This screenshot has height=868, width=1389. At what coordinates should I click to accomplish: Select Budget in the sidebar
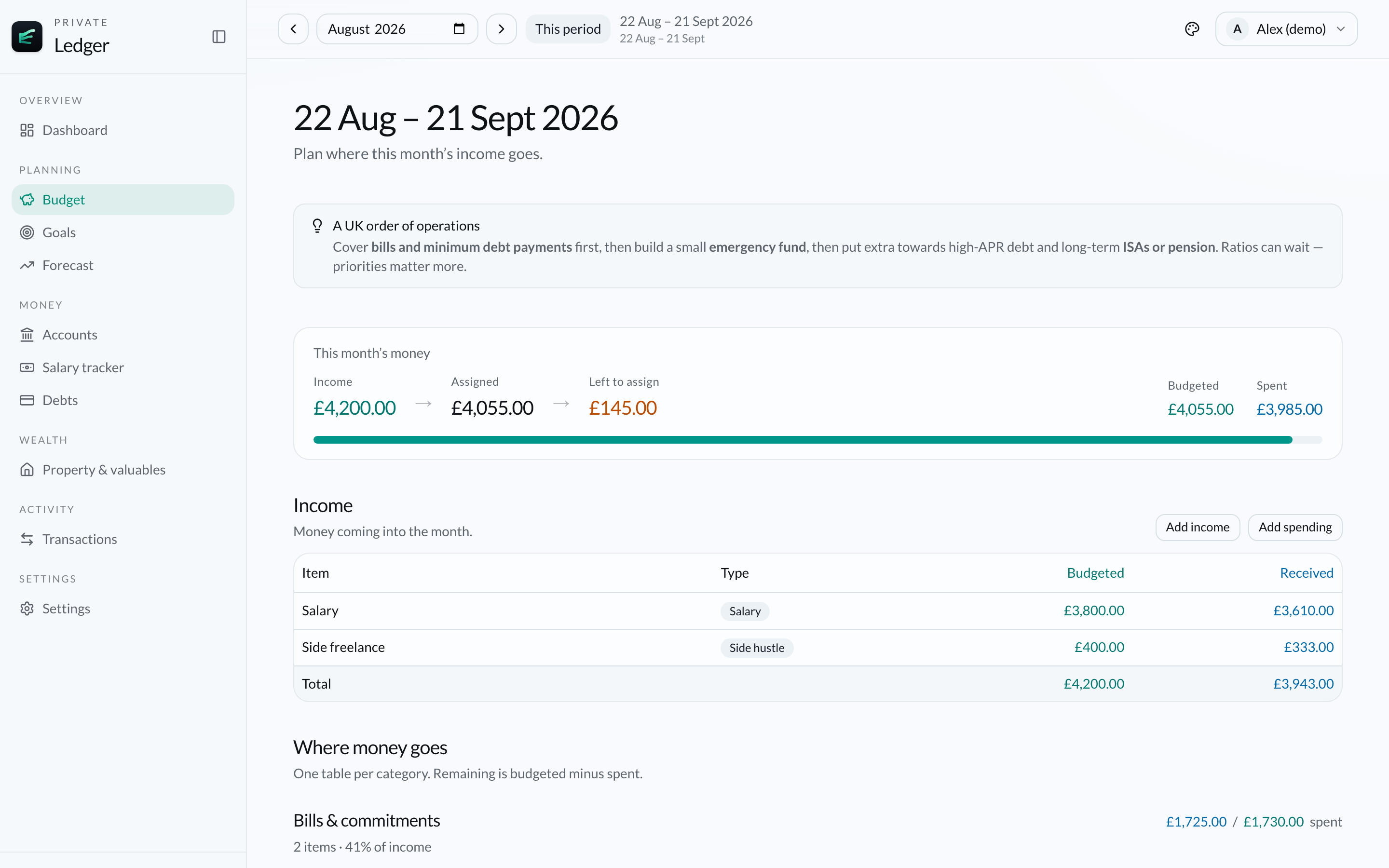point(123,200)
